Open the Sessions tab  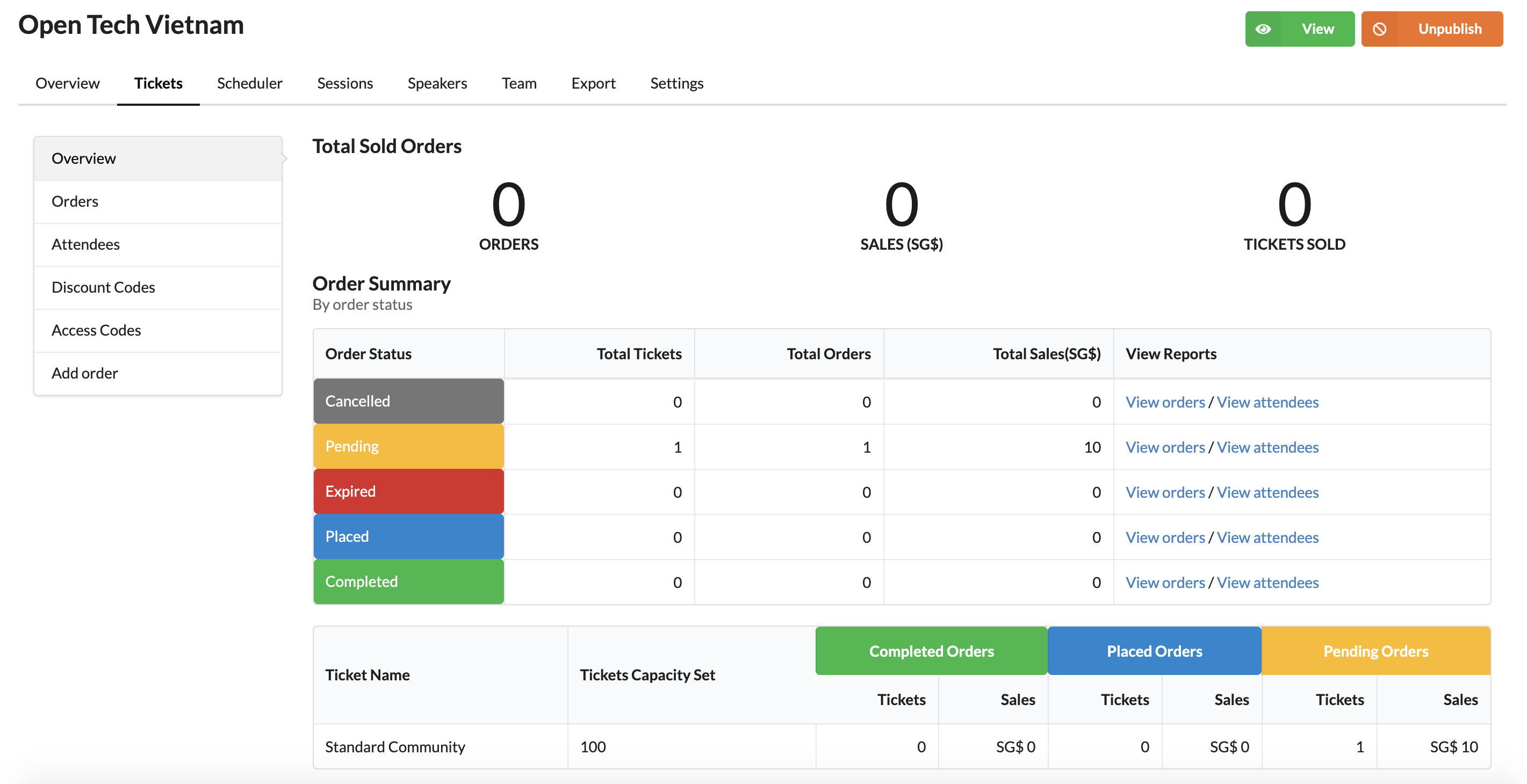tap(345, 83)
